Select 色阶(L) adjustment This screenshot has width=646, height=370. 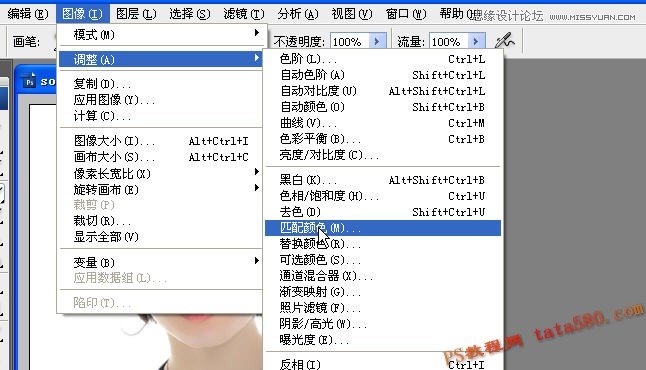[383, 59]
